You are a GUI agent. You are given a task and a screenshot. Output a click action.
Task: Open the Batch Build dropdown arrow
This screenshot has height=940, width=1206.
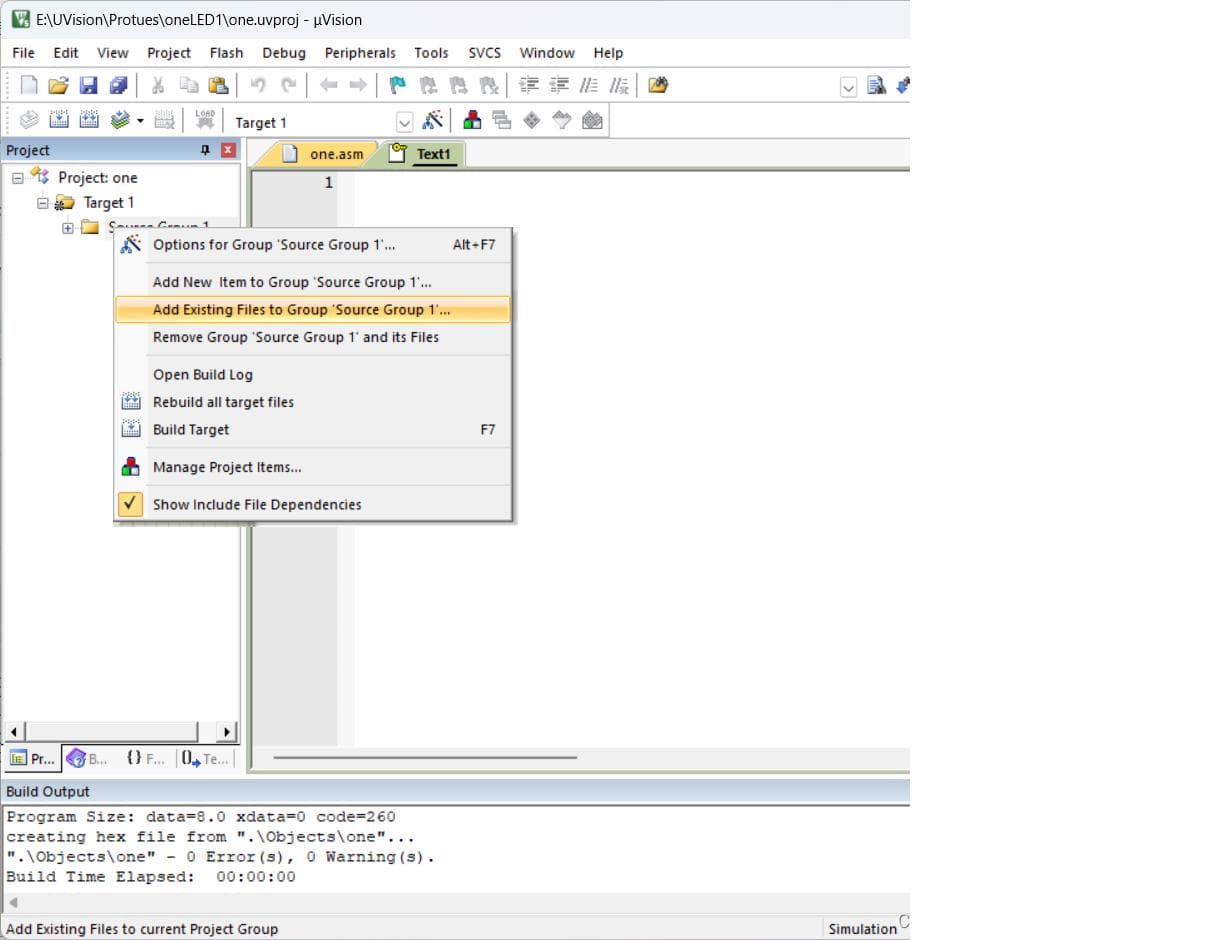point(140,121)
